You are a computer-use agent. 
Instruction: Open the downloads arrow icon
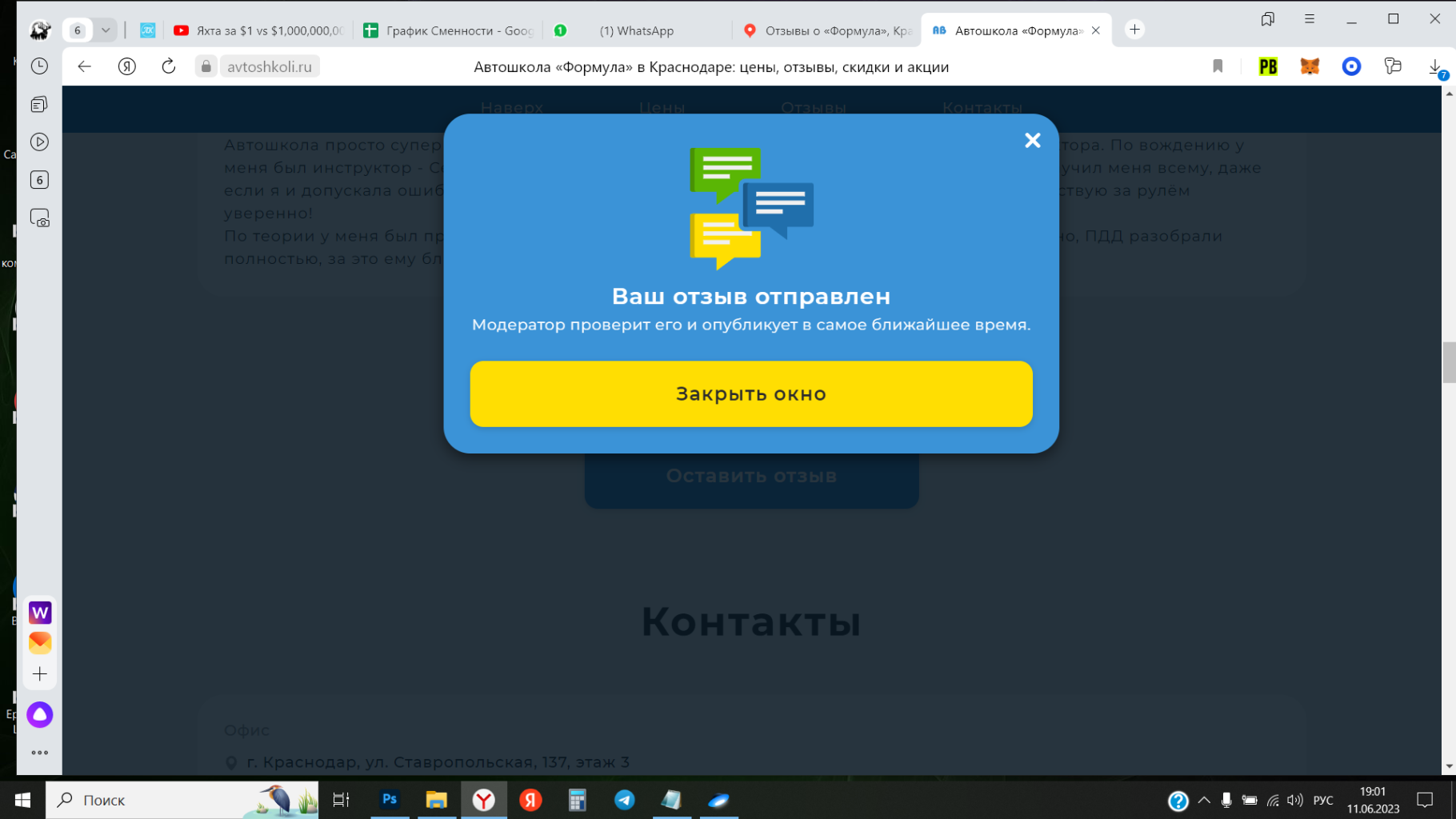click(x=1435, y=67)
